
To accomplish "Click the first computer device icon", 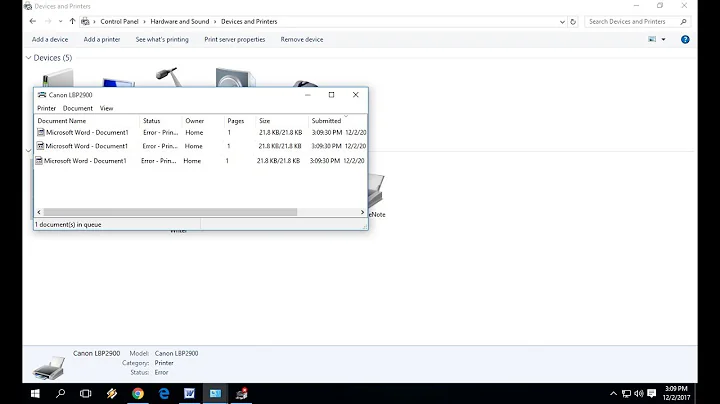I will click(x=58, y=78).
